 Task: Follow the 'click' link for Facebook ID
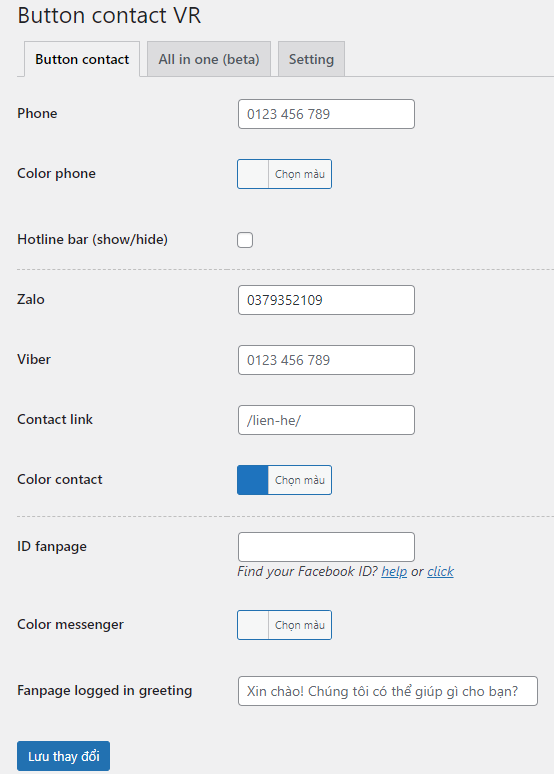(x=440, y=571)
